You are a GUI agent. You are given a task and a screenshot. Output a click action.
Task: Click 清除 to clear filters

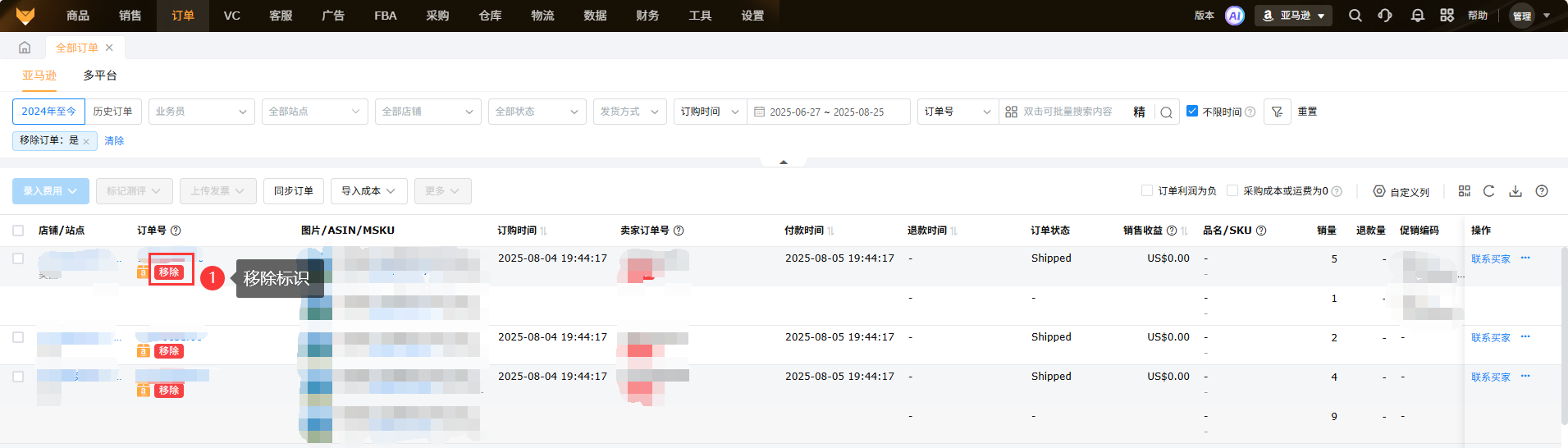[114, 141]
